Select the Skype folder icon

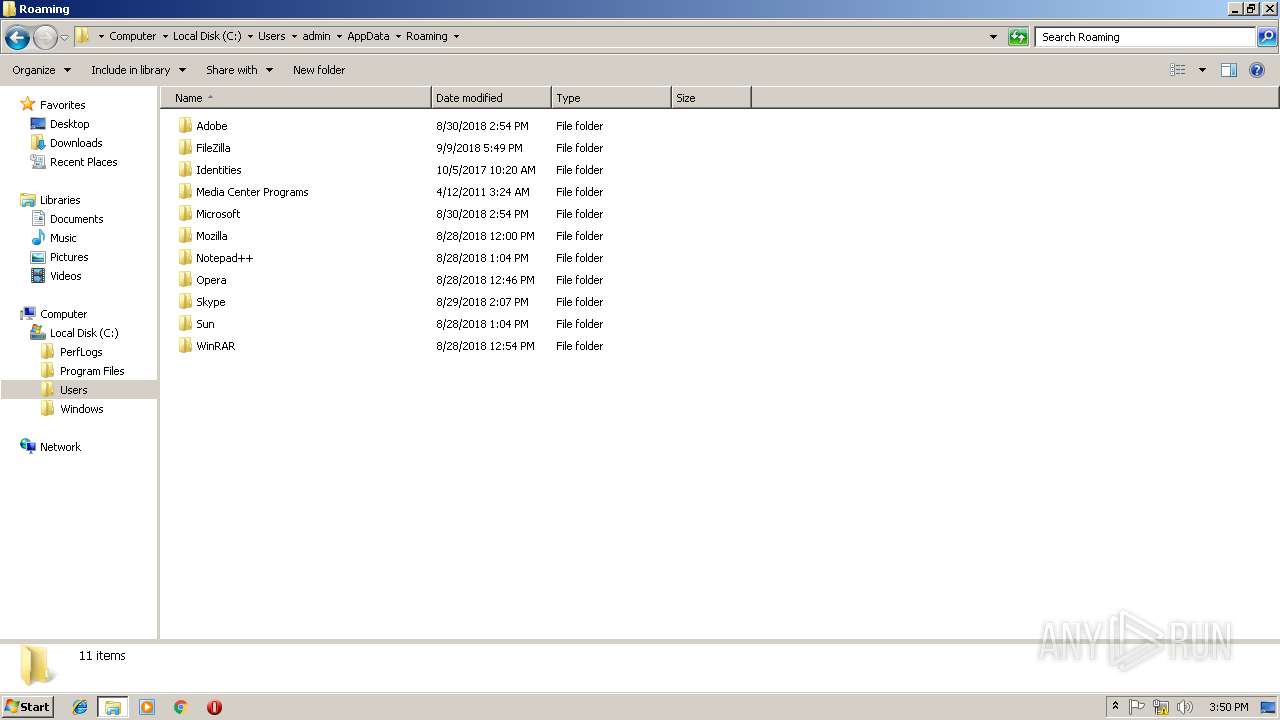click(x=185, y=302)
